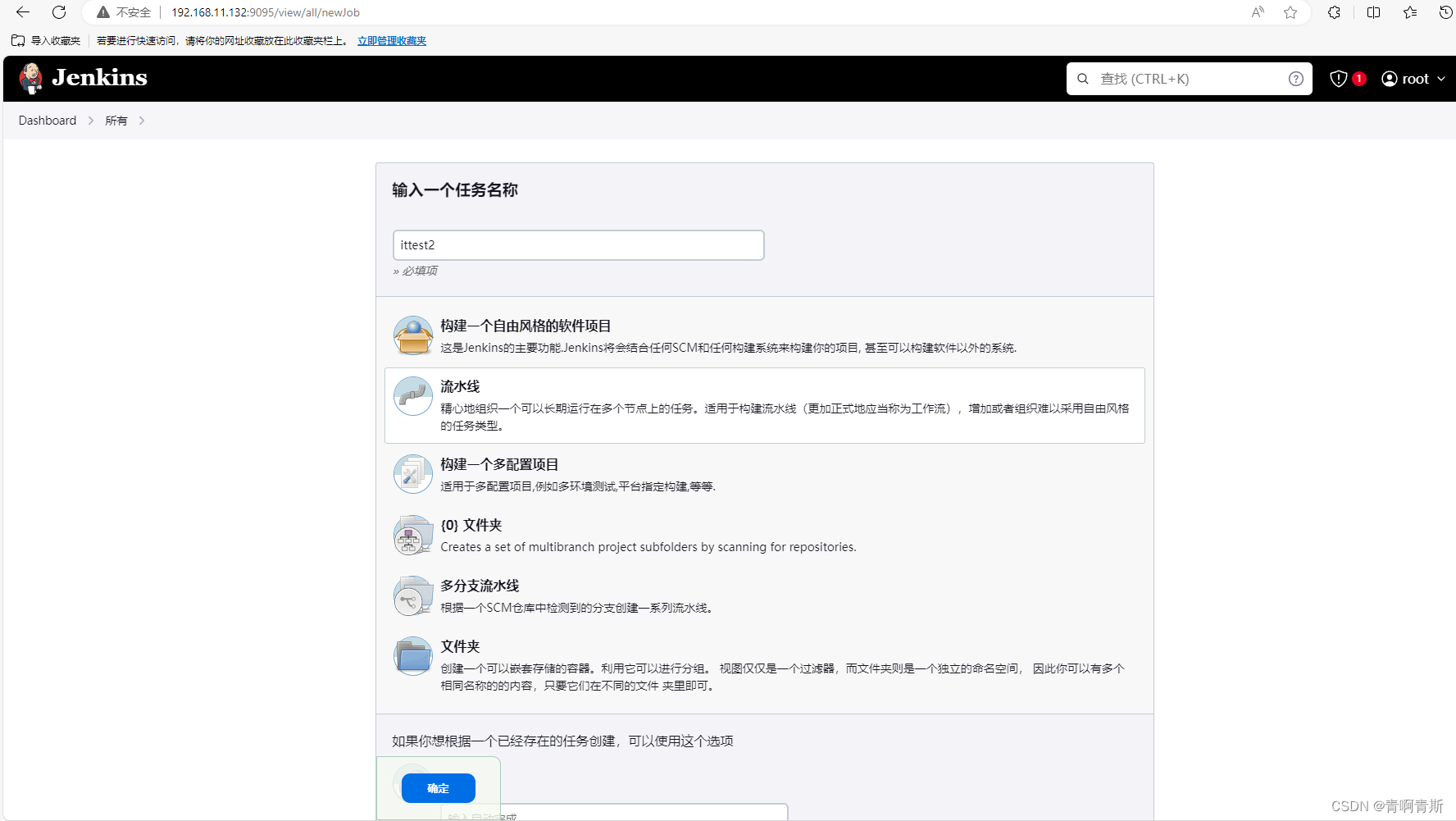1456x821 pixels.
Task: Reload the page with refresh icon
Action: [59, 12]
